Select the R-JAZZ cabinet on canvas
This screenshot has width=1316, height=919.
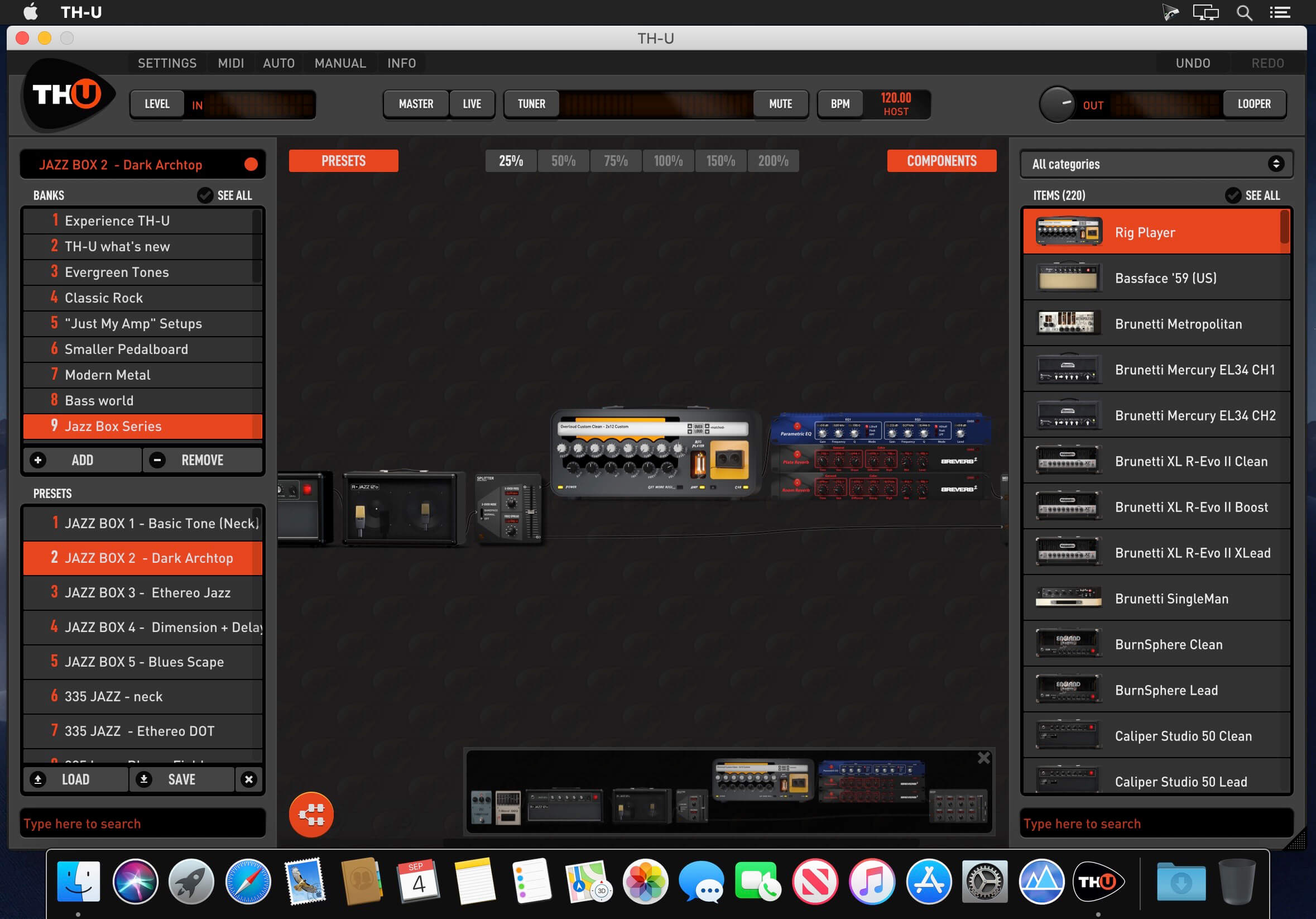(x=402, y=509)
